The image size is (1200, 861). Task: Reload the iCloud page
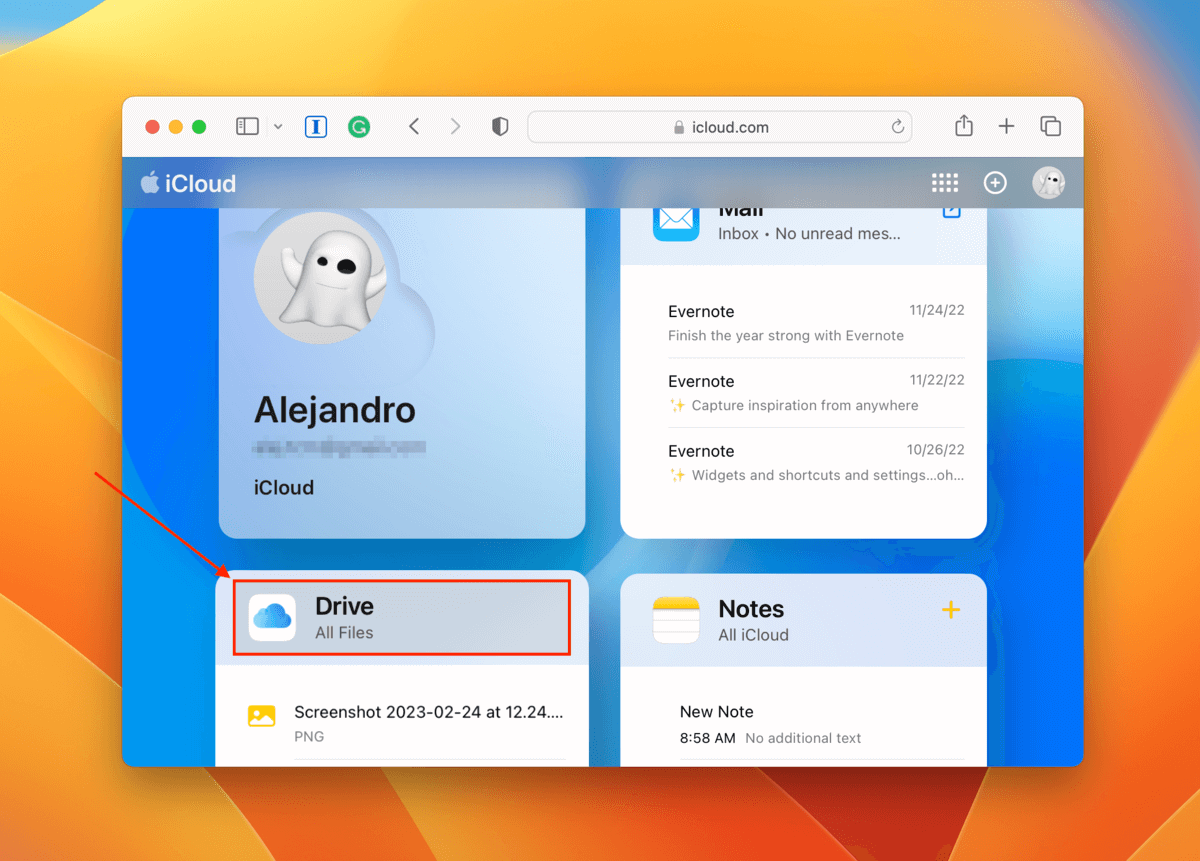point(897,127)
